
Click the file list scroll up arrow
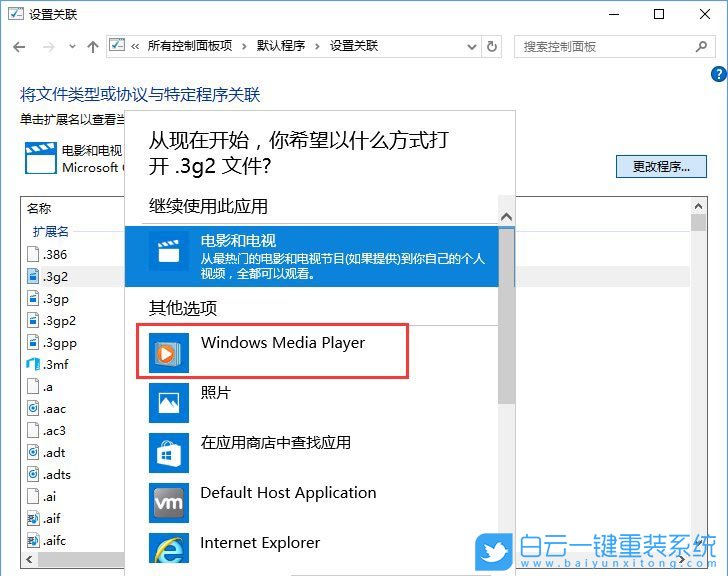[x=698, y=206]
